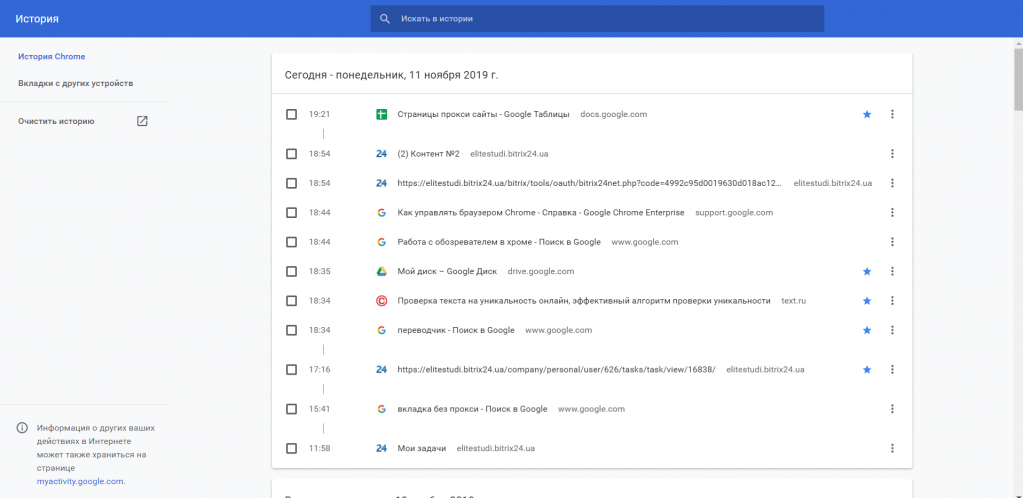
Task: Open more-actions menu for oauth bitrix24net.php entry
Action: tap(893, 183)
